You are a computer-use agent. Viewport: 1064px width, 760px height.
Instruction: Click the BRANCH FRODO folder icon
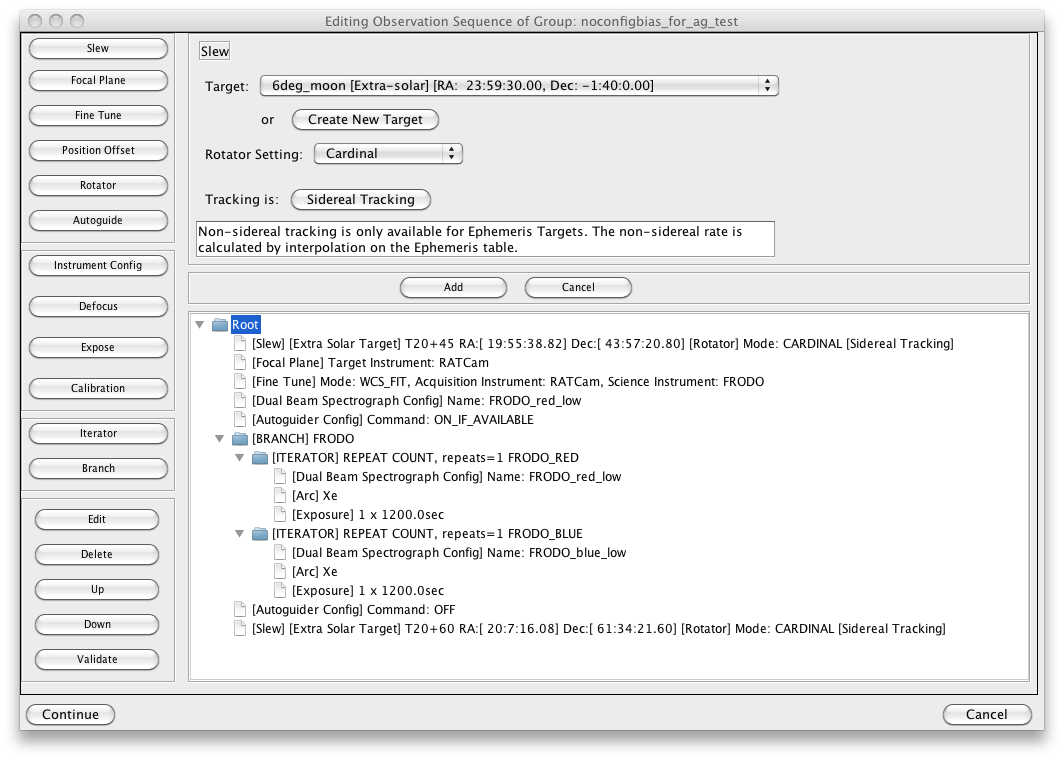(240, 438)
